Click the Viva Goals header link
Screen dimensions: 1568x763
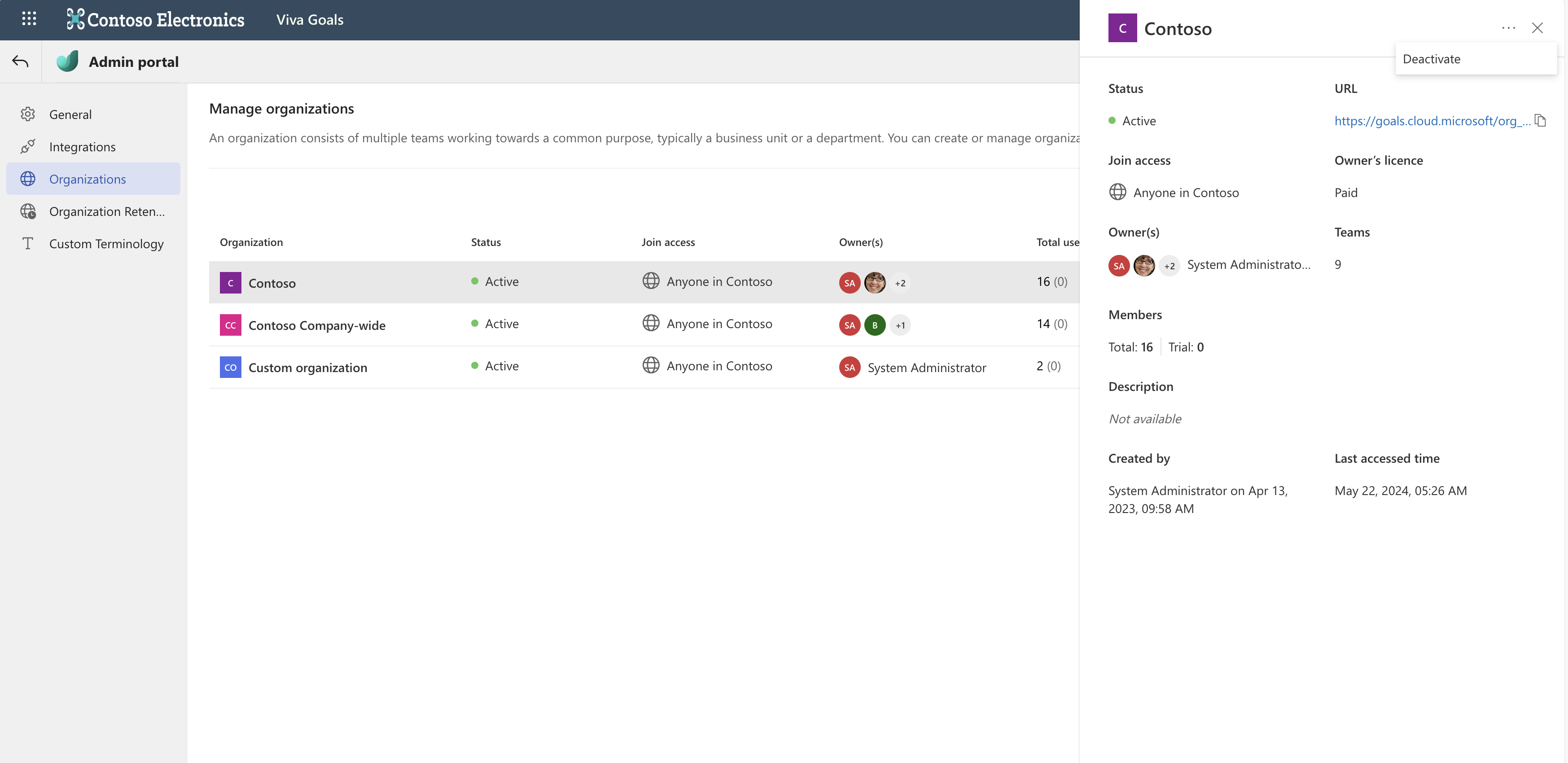coord(309,20)
